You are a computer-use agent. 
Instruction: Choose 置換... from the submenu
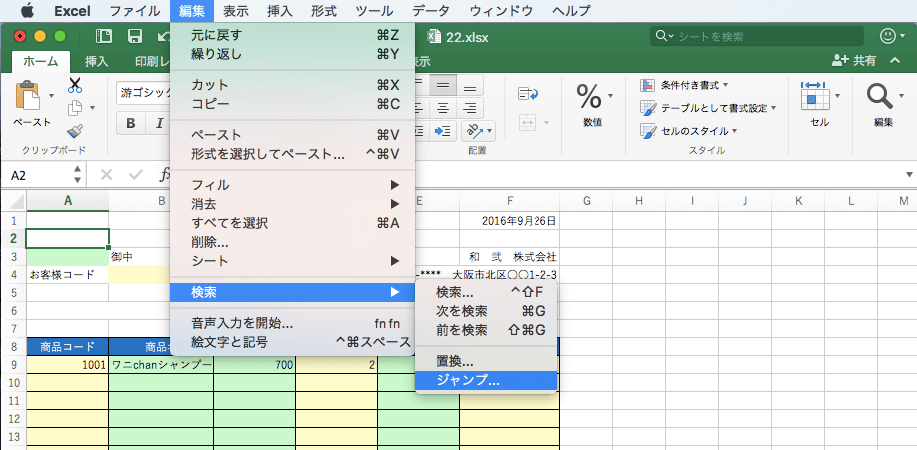pyautogui.click(x=455, y=361)
